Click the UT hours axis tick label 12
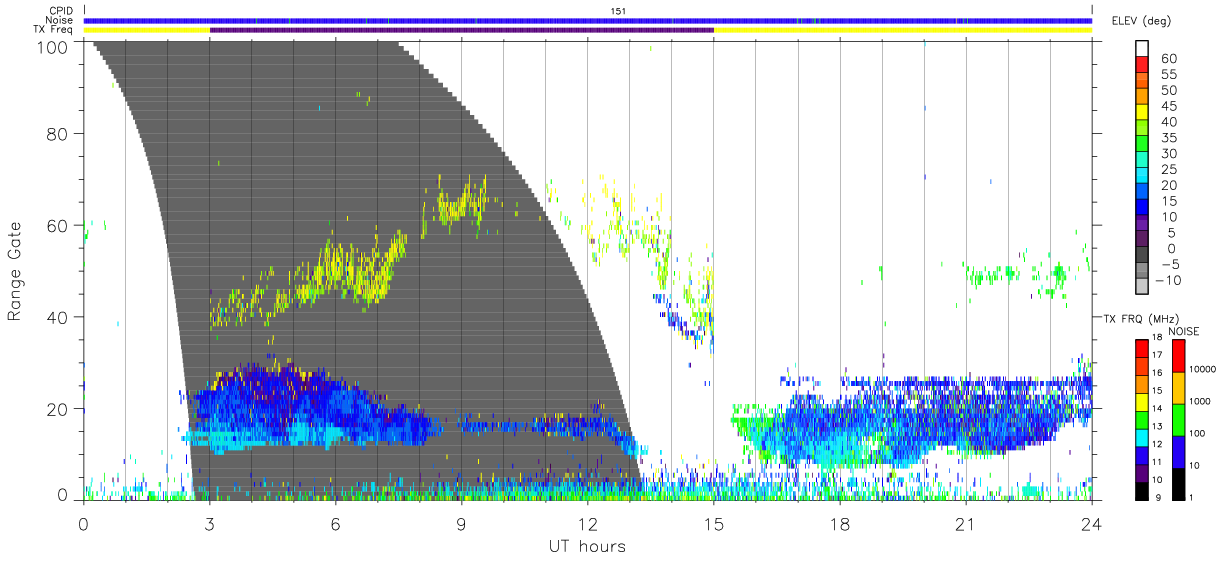This screenshot has height=567, width=1228. pos(587,523)
